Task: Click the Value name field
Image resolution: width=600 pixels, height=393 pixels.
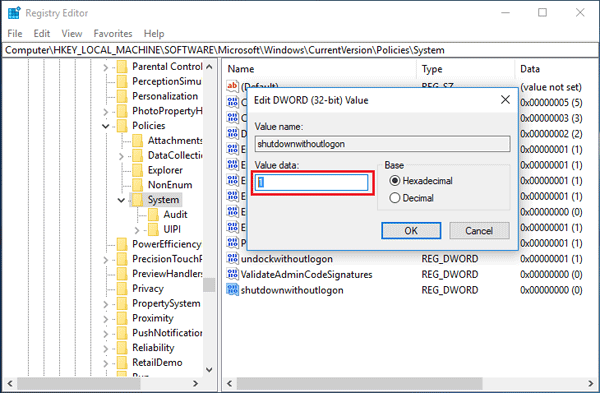Action: pos(382,144)
